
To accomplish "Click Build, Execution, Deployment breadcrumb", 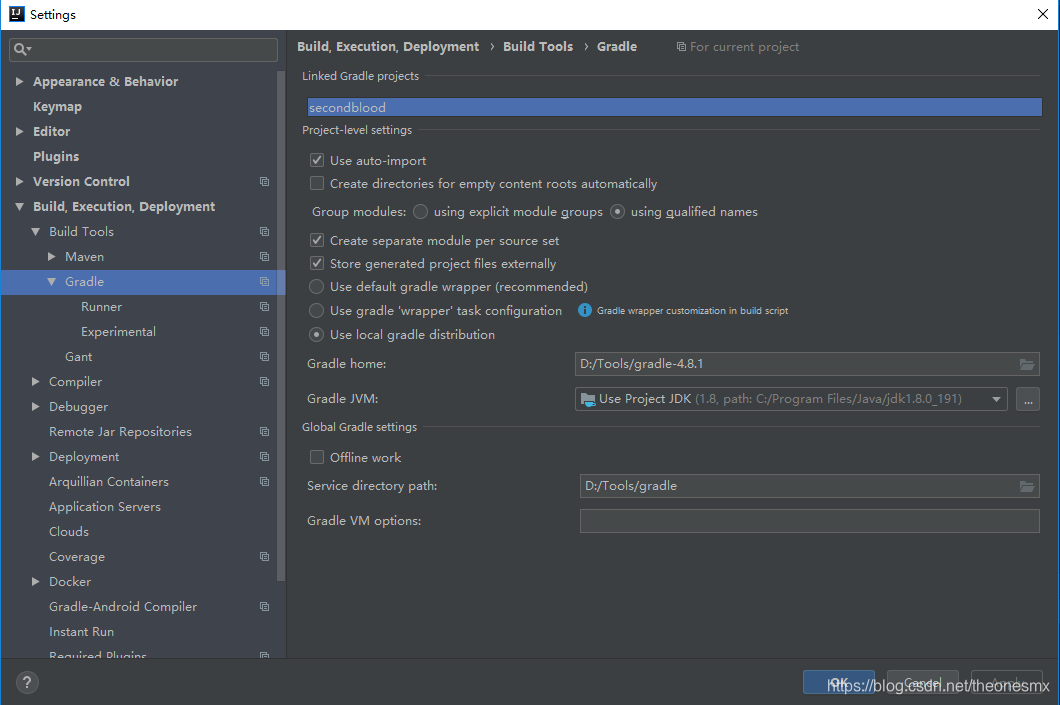I will [x=388, y=47].
